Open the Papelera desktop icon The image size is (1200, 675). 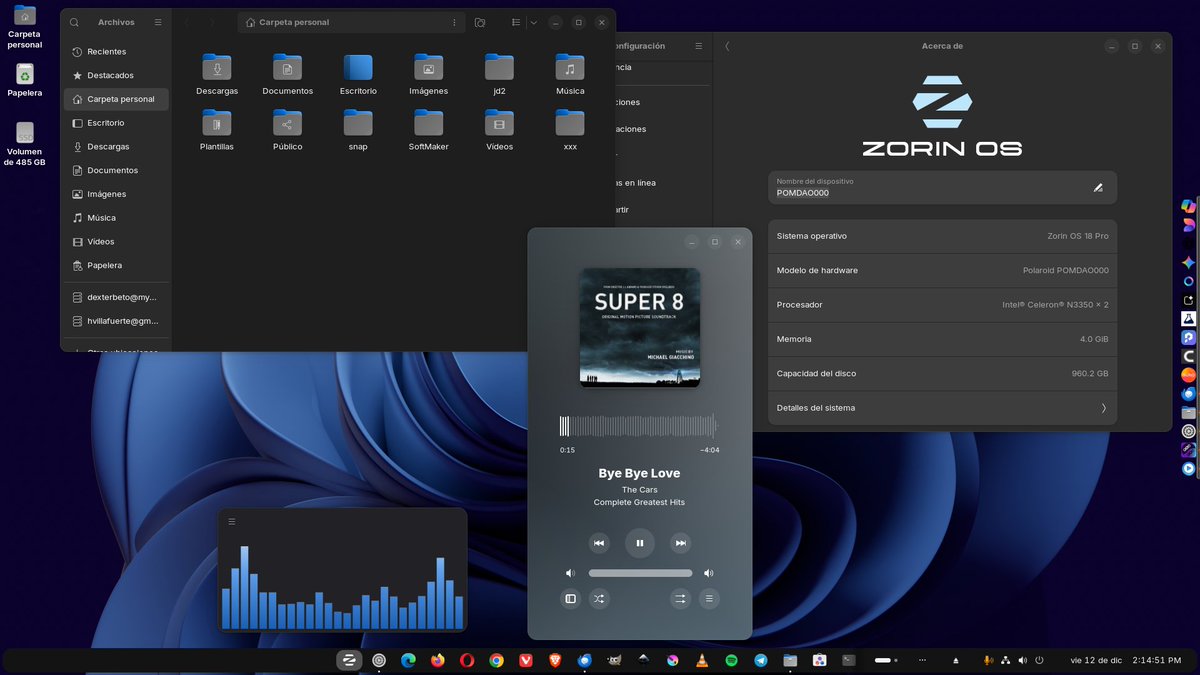25,81
